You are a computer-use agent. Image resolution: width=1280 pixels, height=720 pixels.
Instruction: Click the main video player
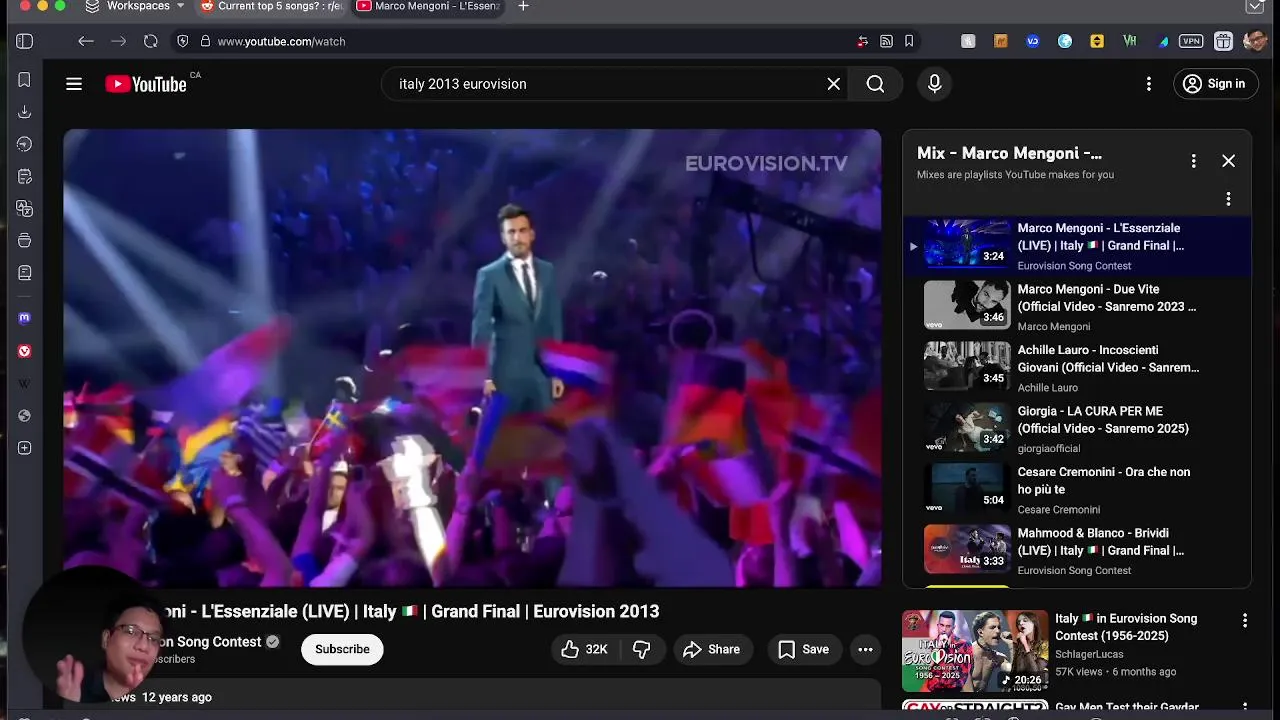coord(472,358)
